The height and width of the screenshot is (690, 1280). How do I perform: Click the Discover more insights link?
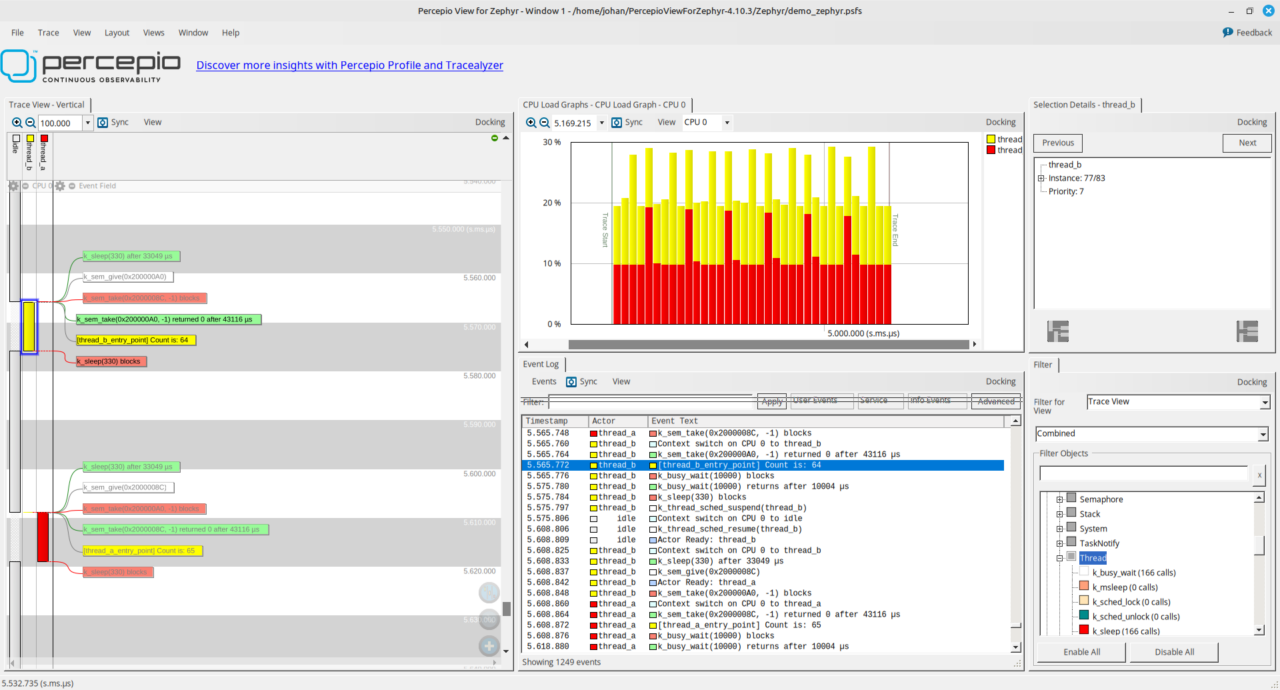point(349,65)
